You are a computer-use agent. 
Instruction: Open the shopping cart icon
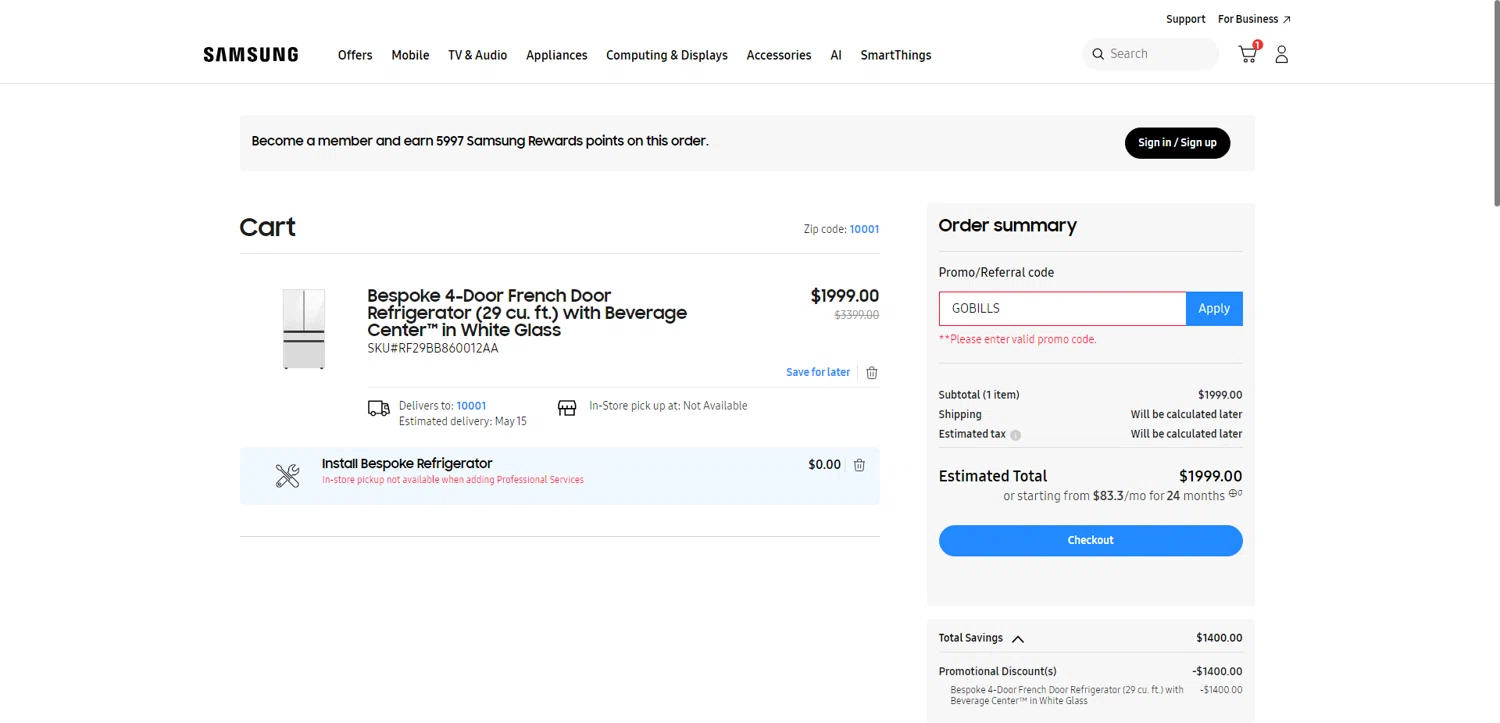[1248, 54]
